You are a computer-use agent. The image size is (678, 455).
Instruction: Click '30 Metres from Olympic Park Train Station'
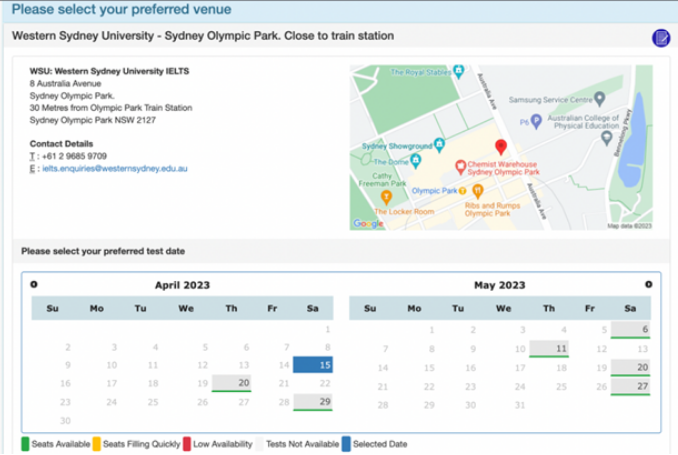[111, 108]
